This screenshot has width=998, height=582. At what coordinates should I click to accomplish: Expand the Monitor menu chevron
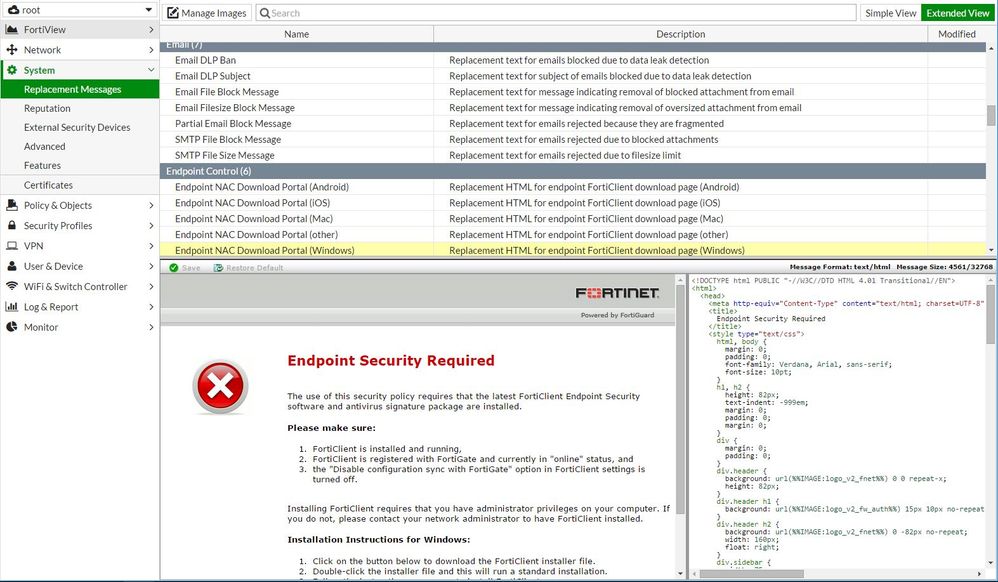[151, 327]
